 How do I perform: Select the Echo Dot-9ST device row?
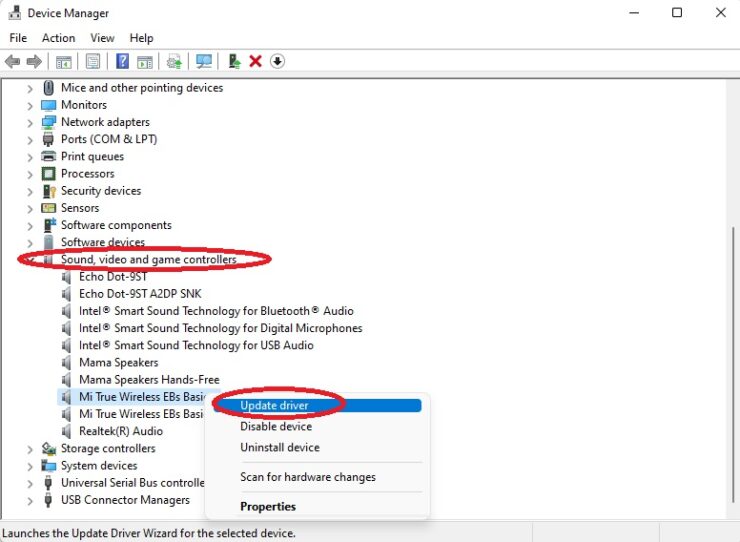(113, 277)
